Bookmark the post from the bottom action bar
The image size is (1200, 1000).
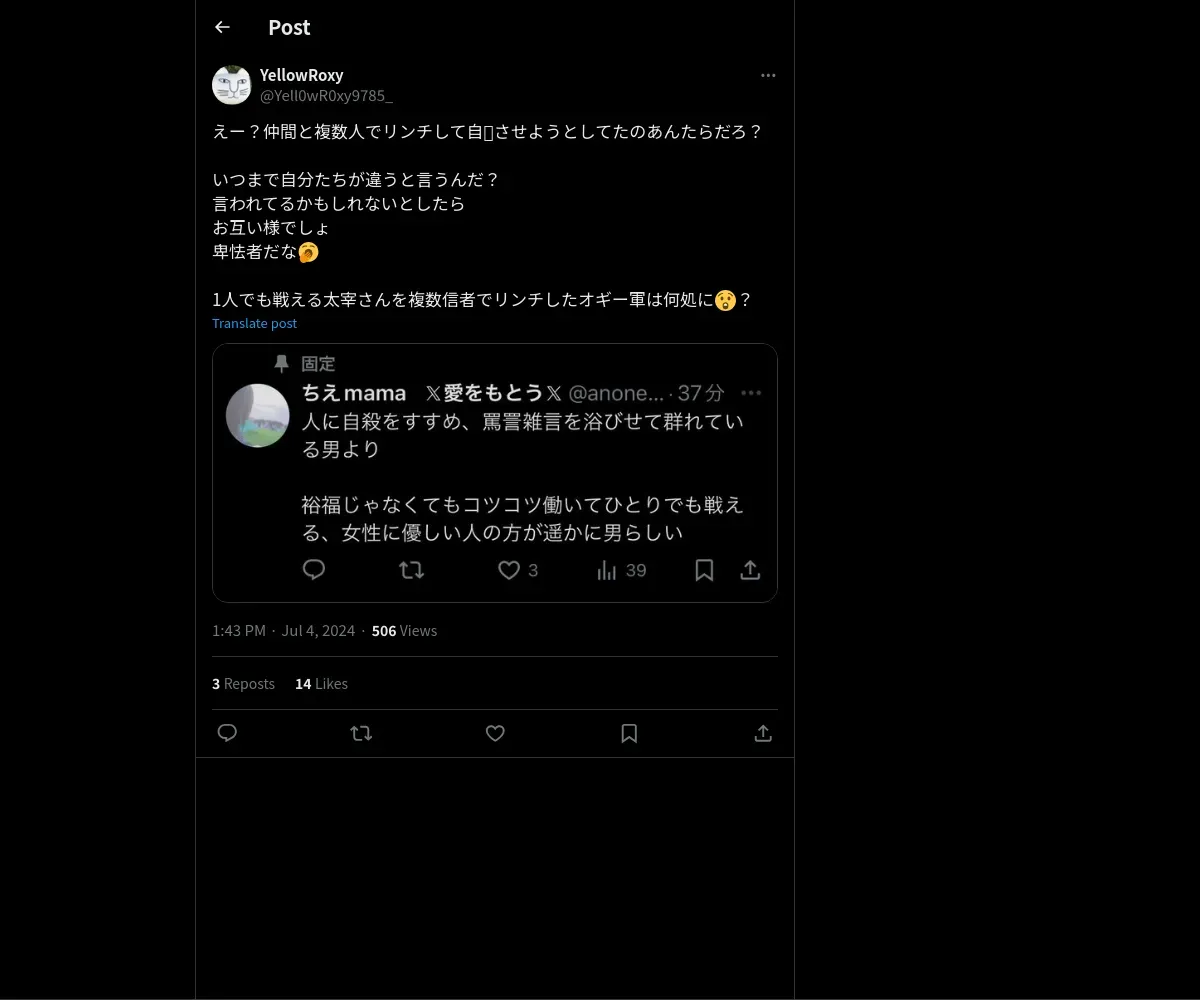(x=629, y=733)
